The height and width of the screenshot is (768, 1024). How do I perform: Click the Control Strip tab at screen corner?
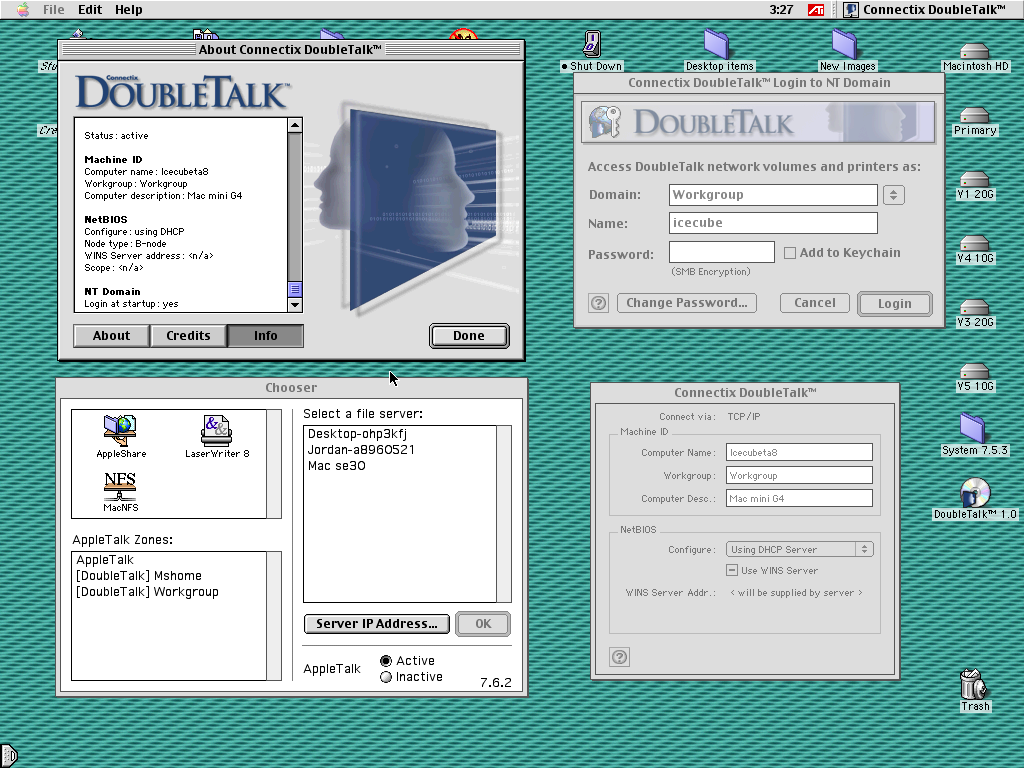click(x=8, y=756)
